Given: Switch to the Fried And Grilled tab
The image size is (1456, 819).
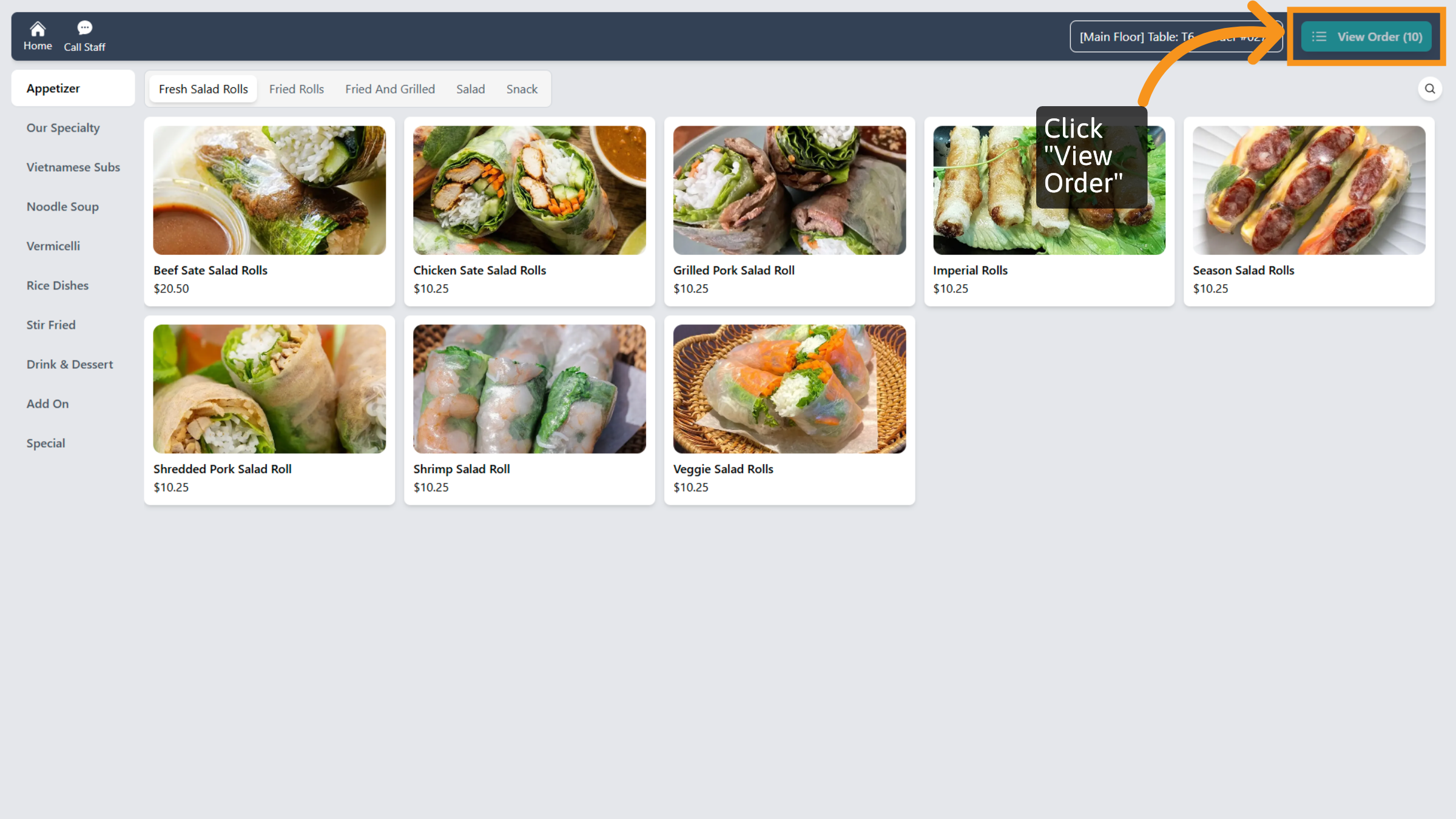Looking at the screenshot, I should pyautogui.click(x=390, y=89).
